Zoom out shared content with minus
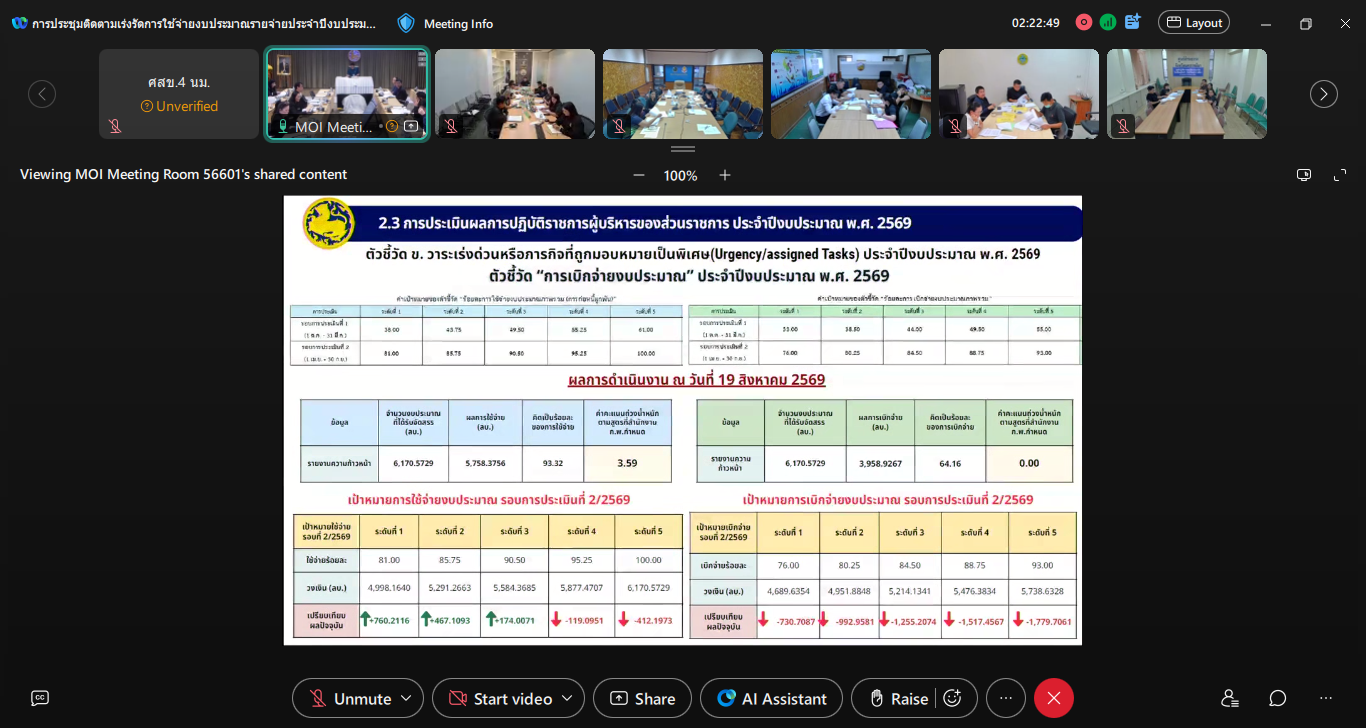The height and width of the screenshot is (728, 1366). click(639, 175)
